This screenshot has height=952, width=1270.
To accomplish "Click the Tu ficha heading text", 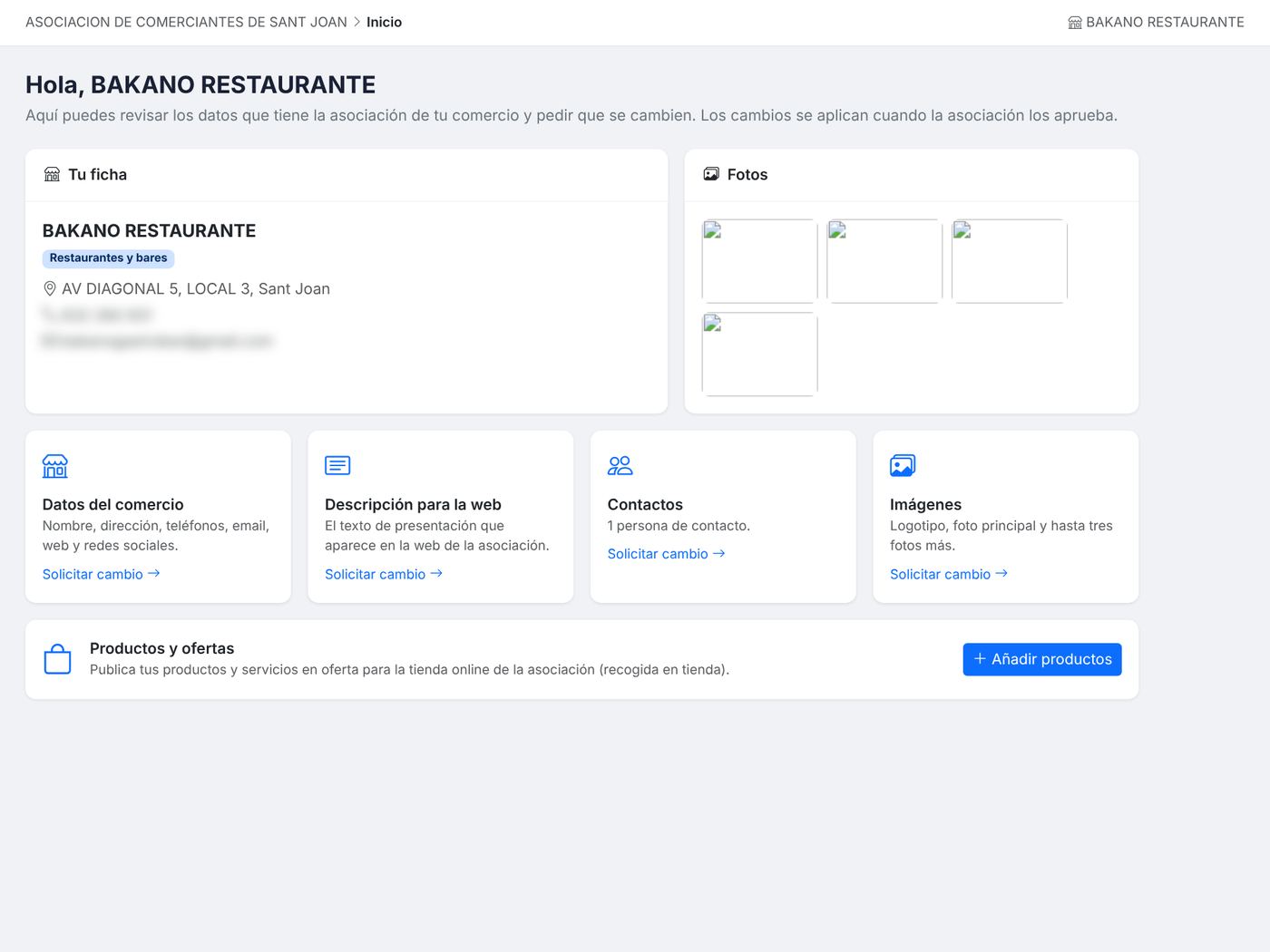I will point(97,174).
